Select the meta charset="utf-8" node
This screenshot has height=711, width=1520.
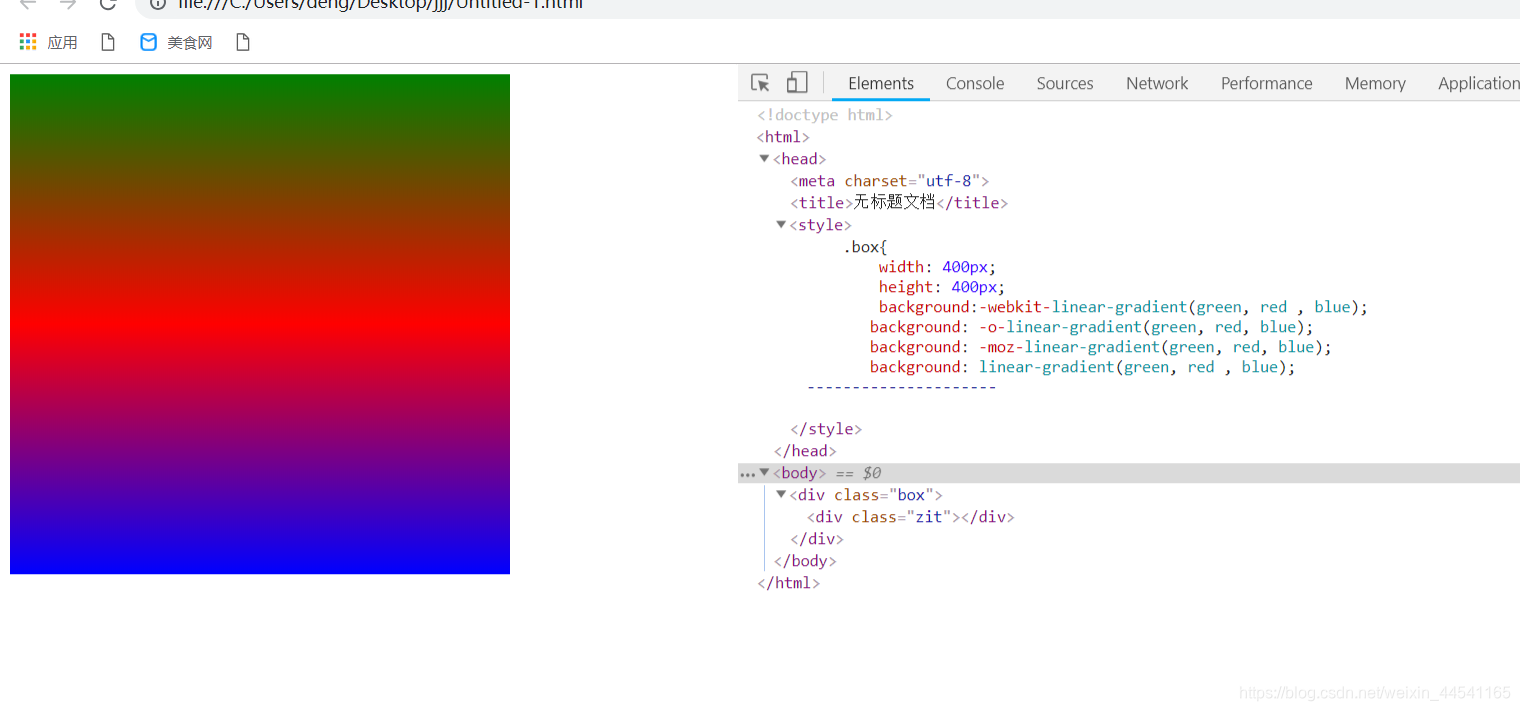pos(889,181)
